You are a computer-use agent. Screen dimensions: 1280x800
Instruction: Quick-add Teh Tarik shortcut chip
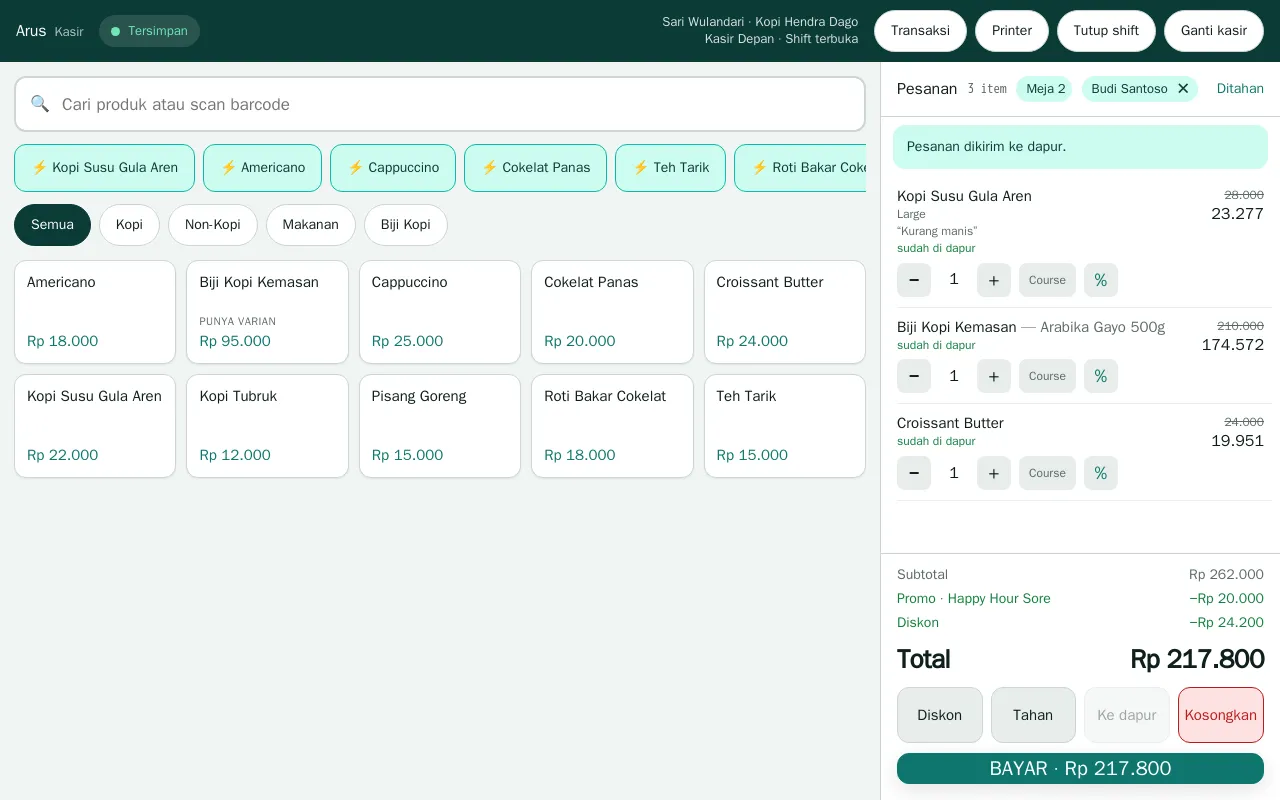(x=670, y=168)
